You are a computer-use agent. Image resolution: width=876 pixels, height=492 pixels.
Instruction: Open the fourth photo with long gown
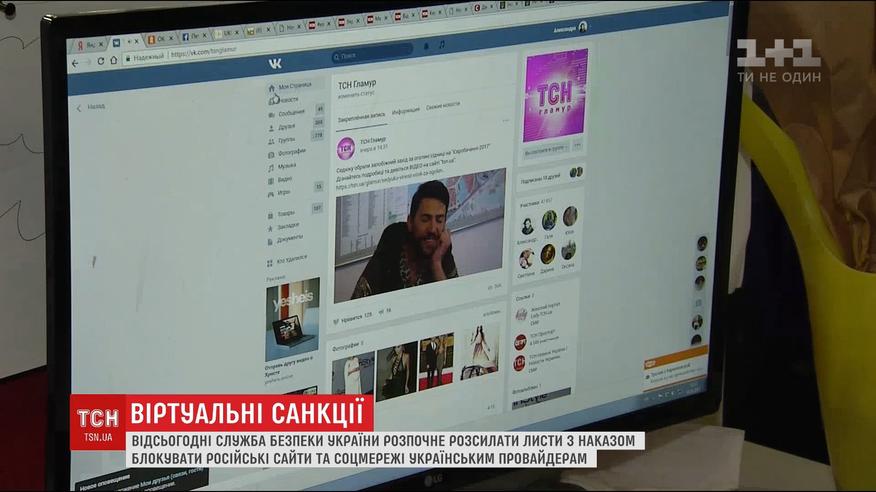[480, 353]
